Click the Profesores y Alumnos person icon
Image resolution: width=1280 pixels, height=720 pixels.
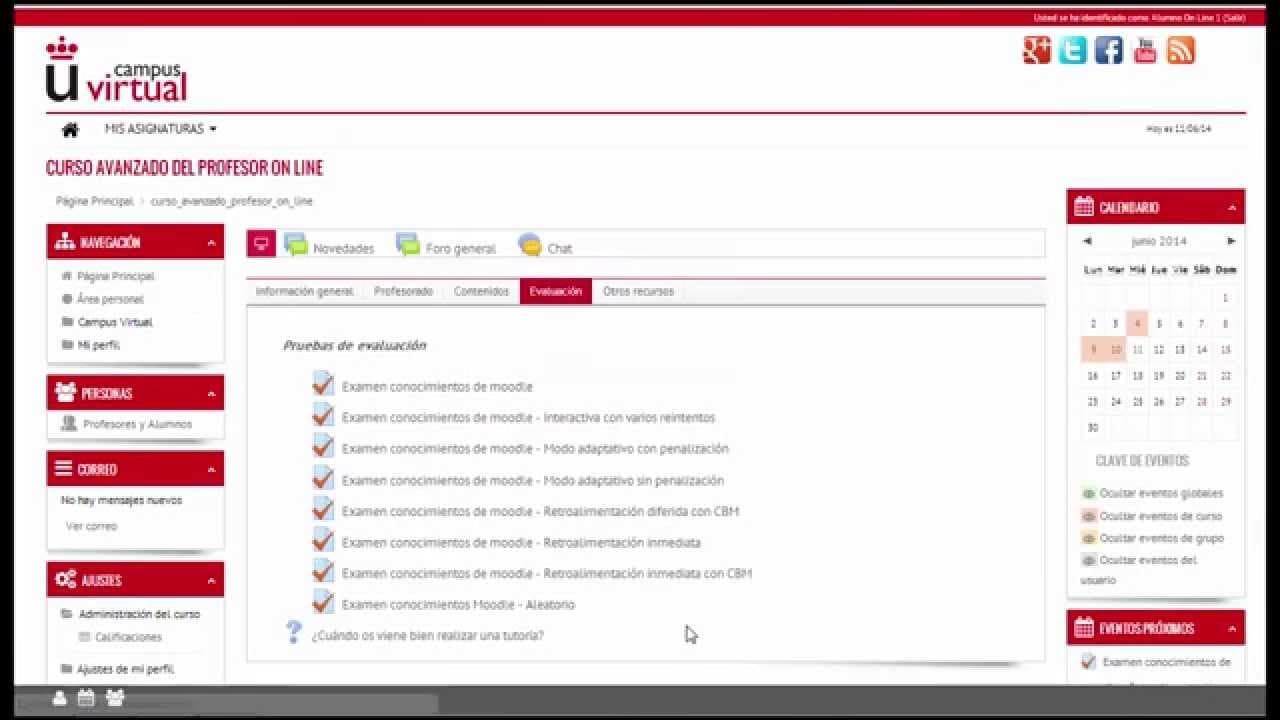click(69, 424)
